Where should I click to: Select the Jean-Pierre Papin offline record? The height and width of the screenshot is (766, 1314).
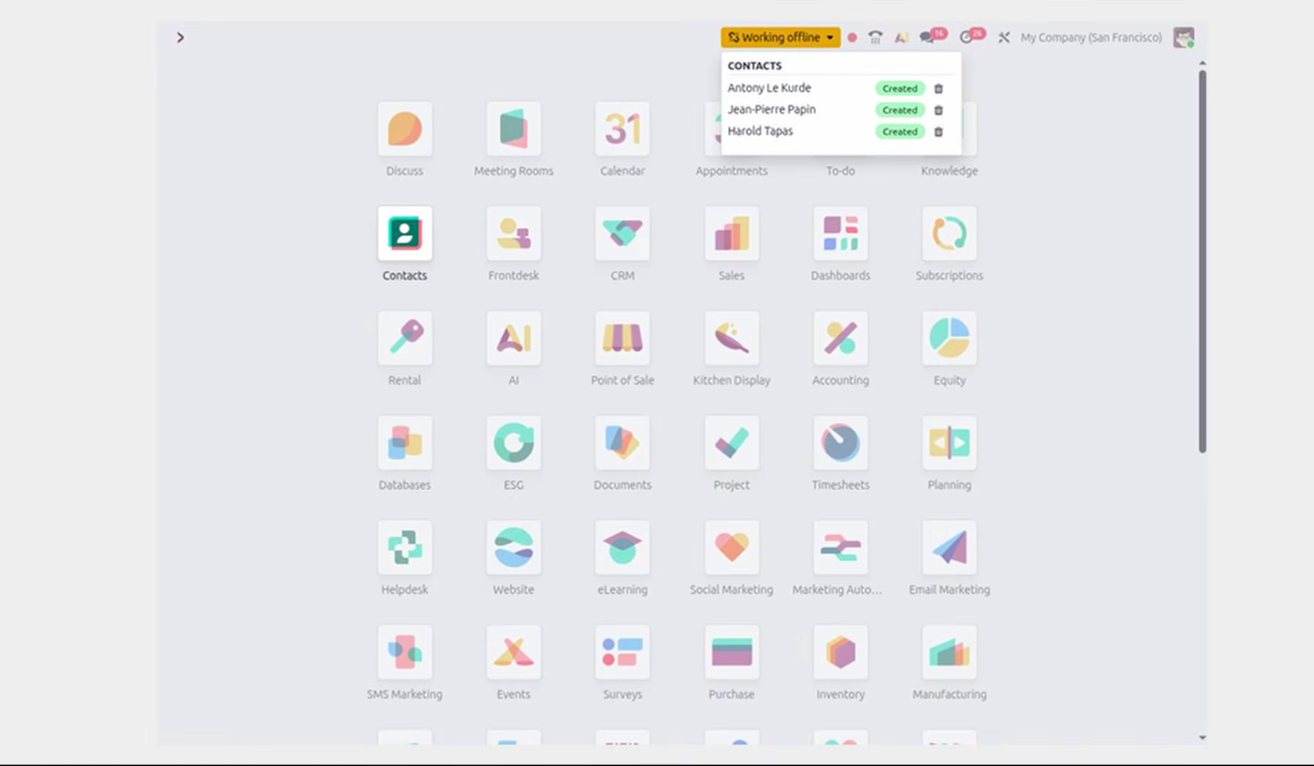click(771, 110)
